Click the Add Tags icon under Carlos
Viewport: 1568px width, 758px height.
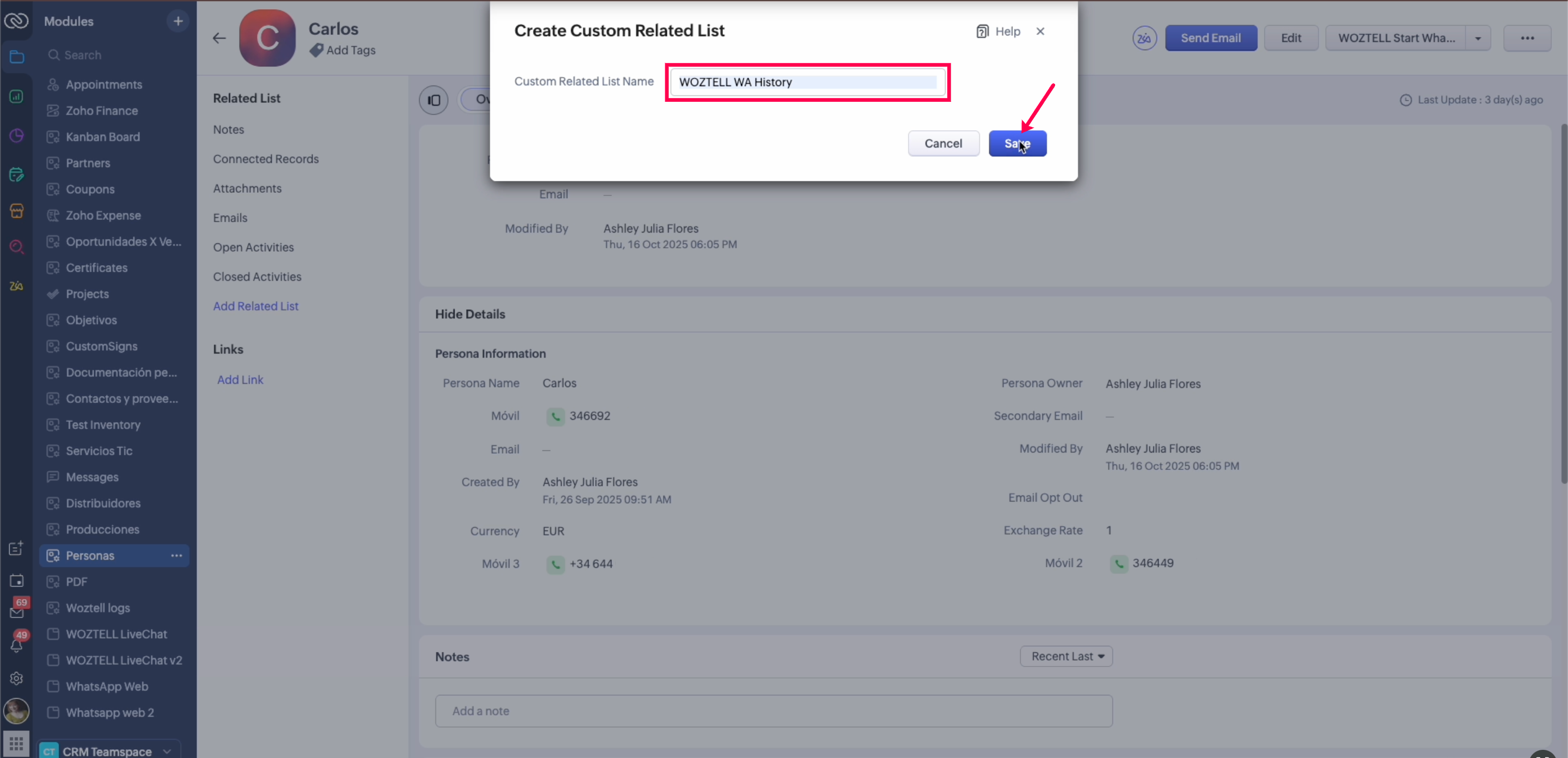(x=316, y=51)
